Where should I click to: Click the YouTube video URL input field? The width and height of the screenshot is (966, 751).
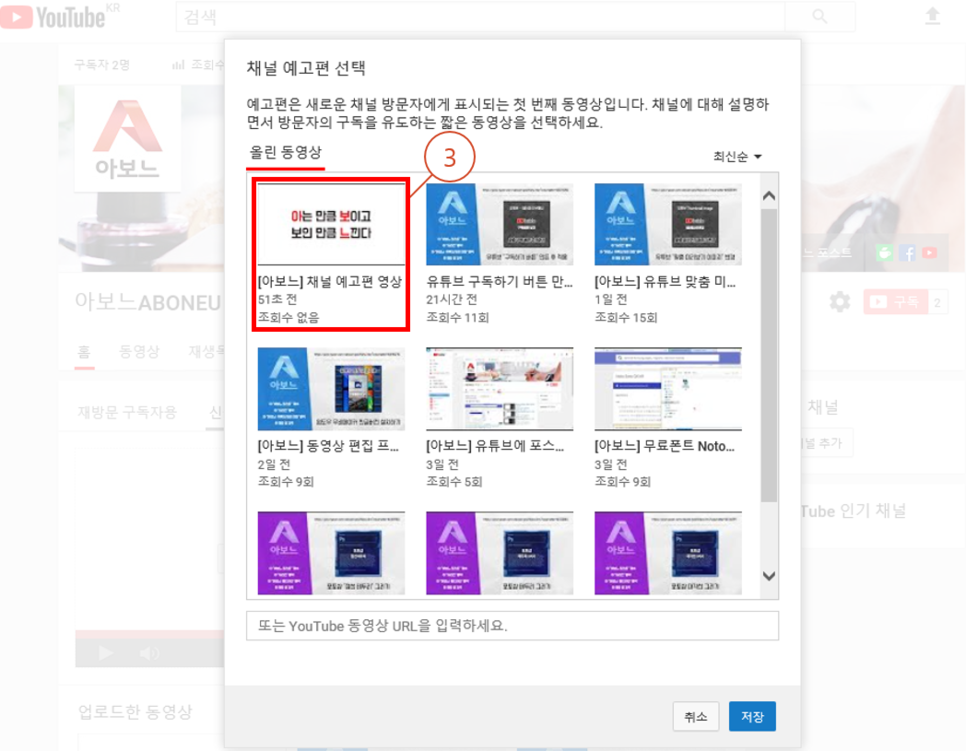512,626
